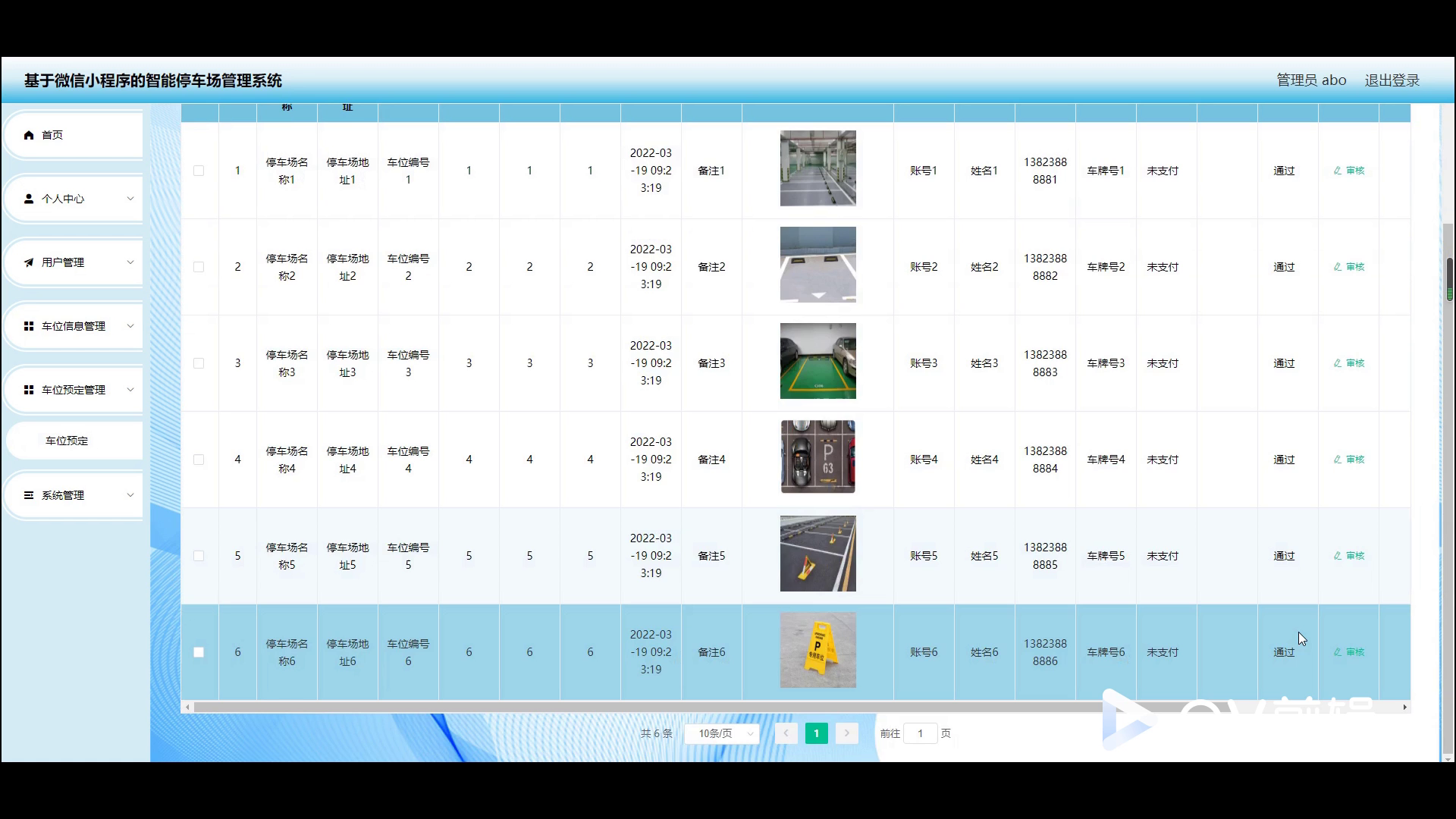Open the green parking space photo in row 3
Screen dimensions: 1456x819
point(817,361)
